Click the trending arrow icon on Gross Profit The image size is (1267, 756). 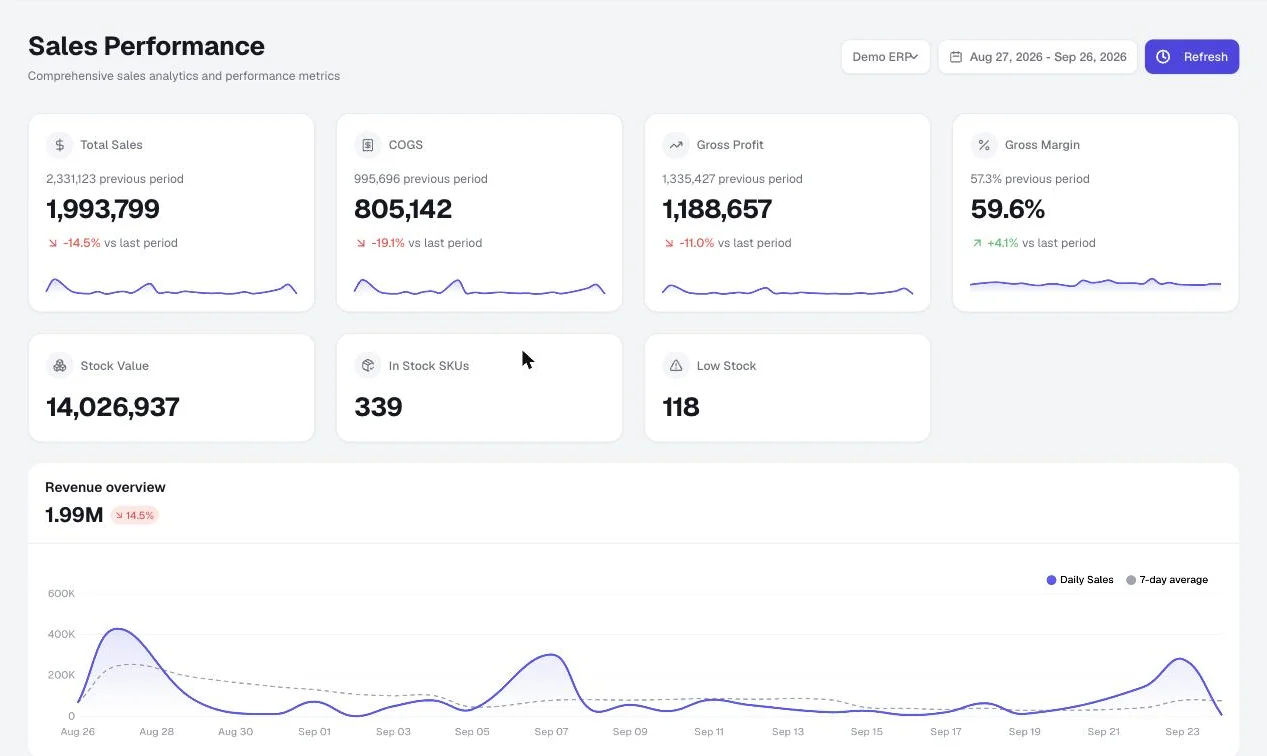676,145
